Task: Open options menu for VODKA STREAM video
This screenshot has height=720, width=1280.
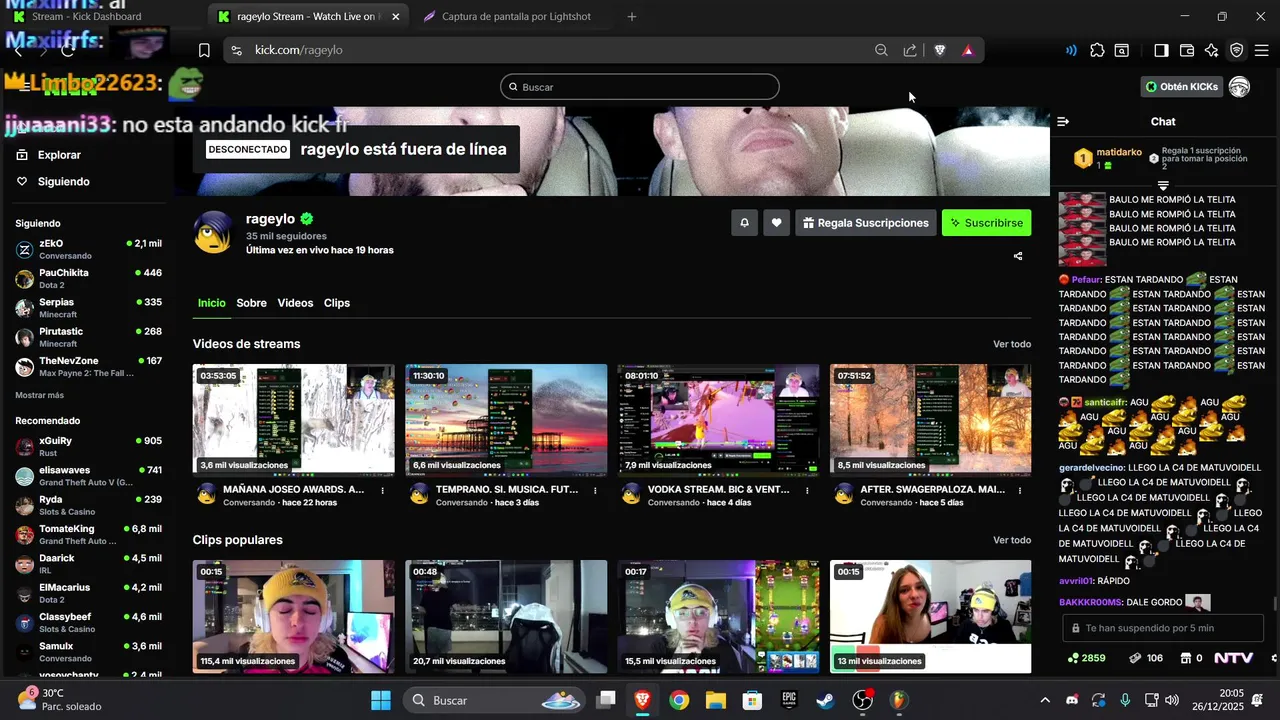Action: point(808,491)
